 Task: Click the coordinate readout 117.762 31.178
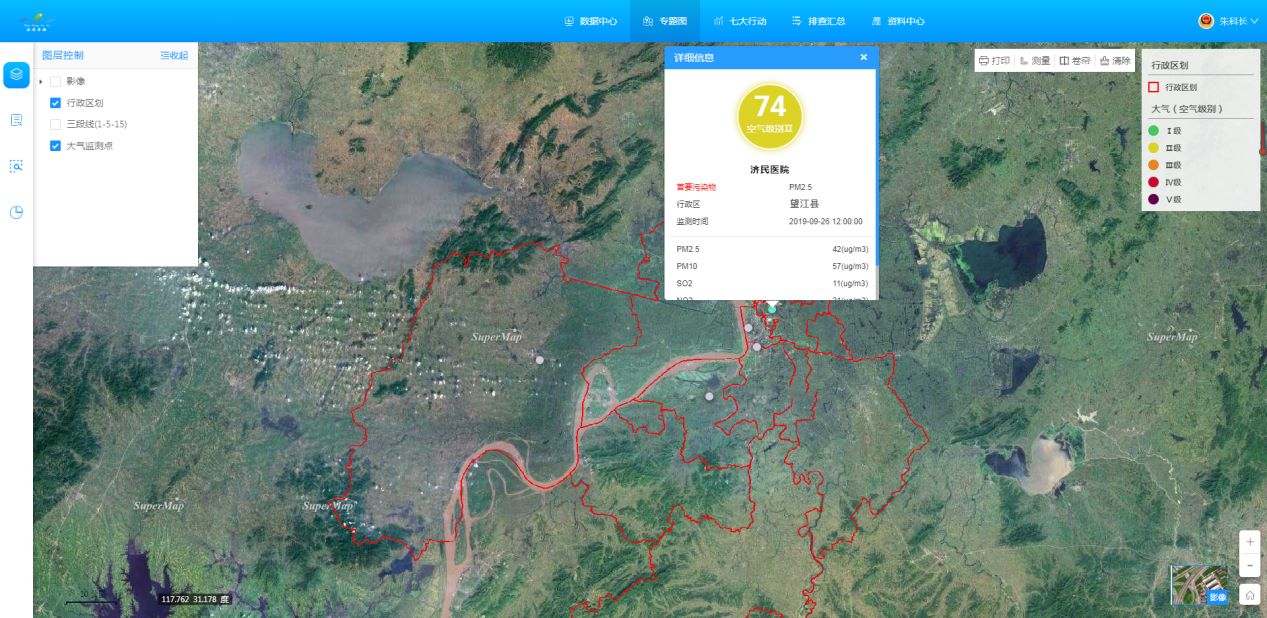pos(195,599)
